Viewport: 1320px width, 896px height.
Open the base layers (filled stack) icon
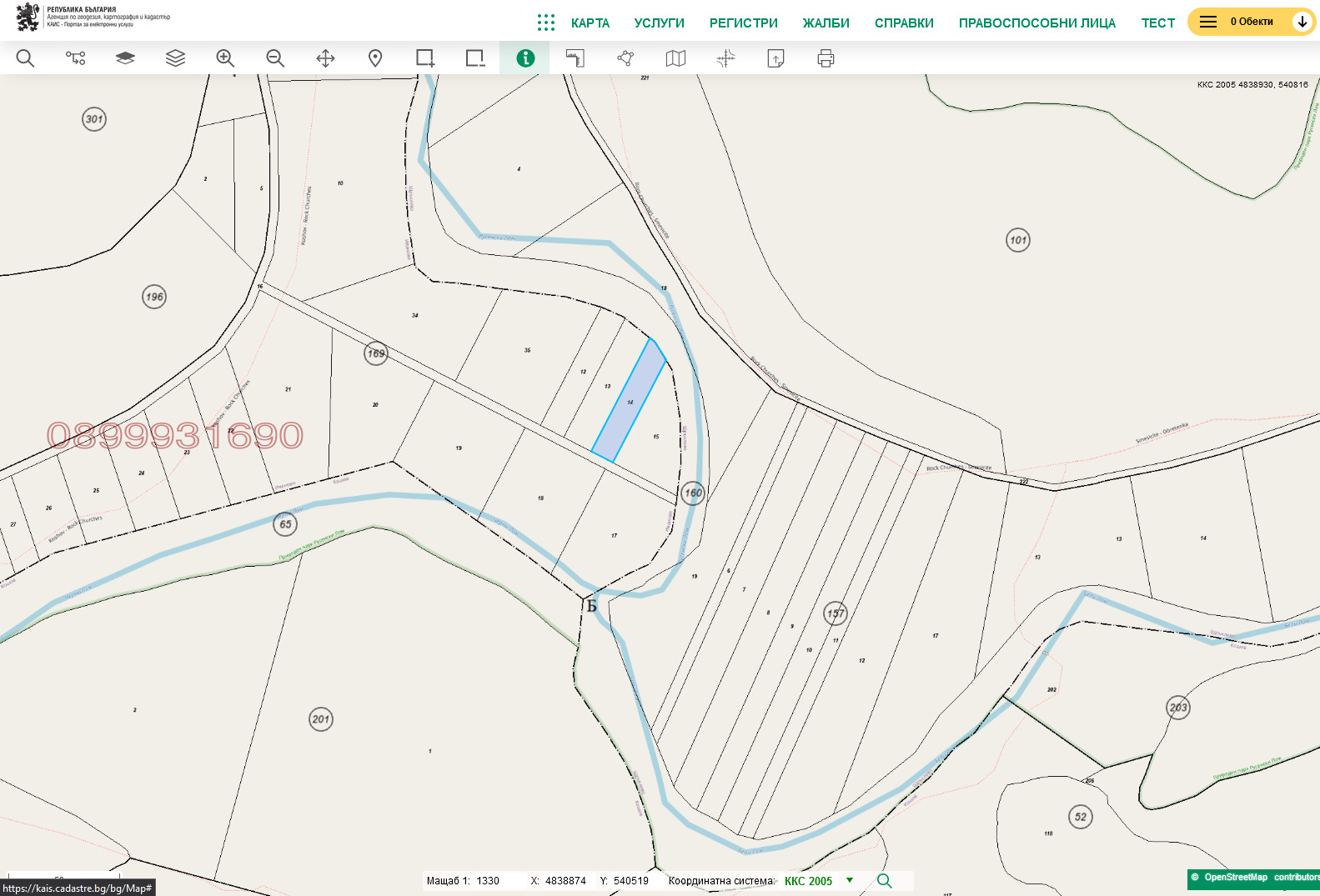pos(125,58)
